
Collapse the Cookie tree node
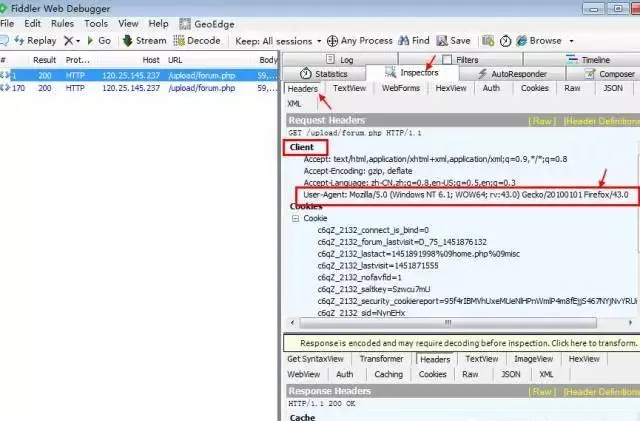(295, 219)
